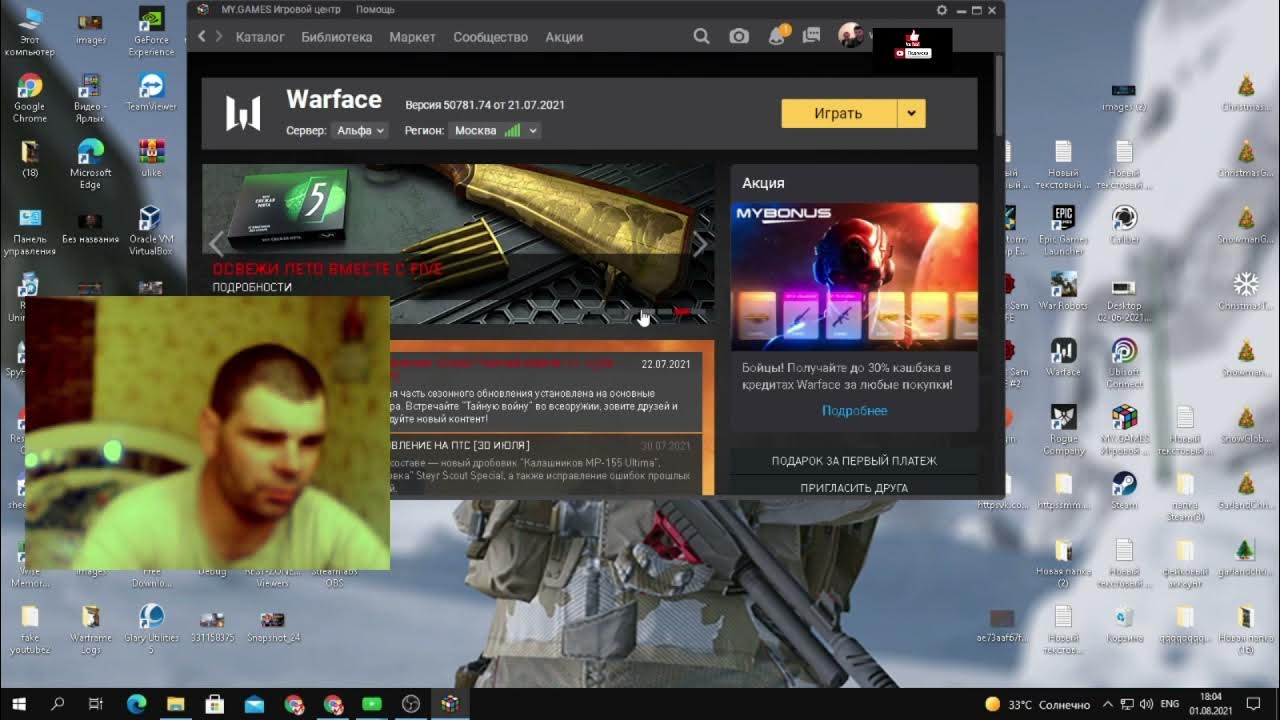Click the user profile avatar
This screenshot has width=1280, height=720.
coord(851,36)
